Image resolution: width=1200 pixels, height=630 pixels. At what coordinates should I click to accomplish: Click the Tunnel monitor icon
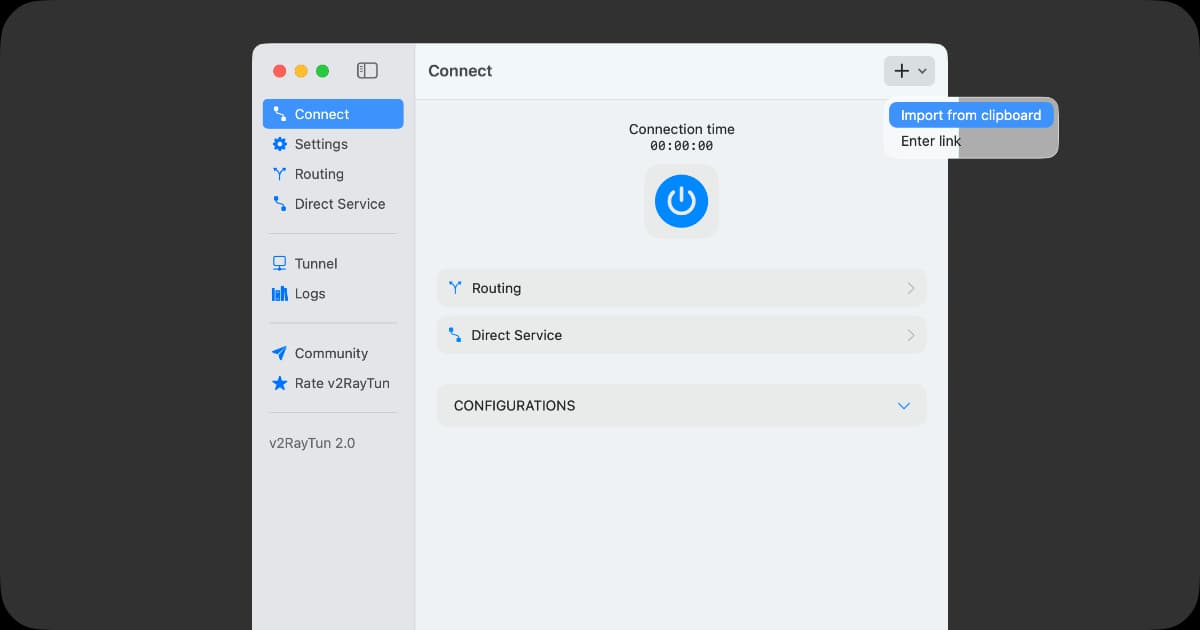(280, 264)
